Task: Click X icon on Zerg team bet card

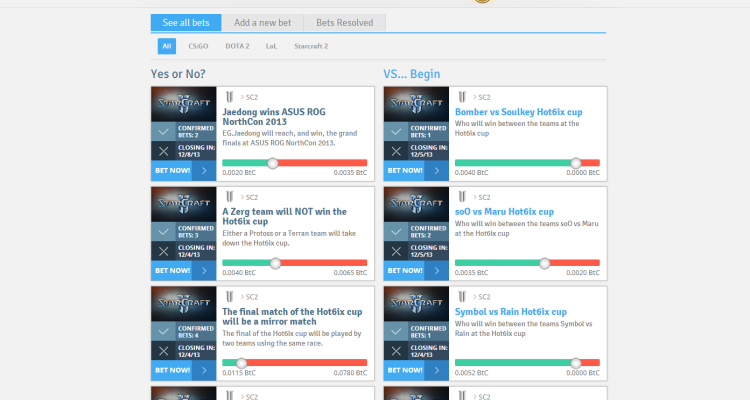Action: pos(164,251)
